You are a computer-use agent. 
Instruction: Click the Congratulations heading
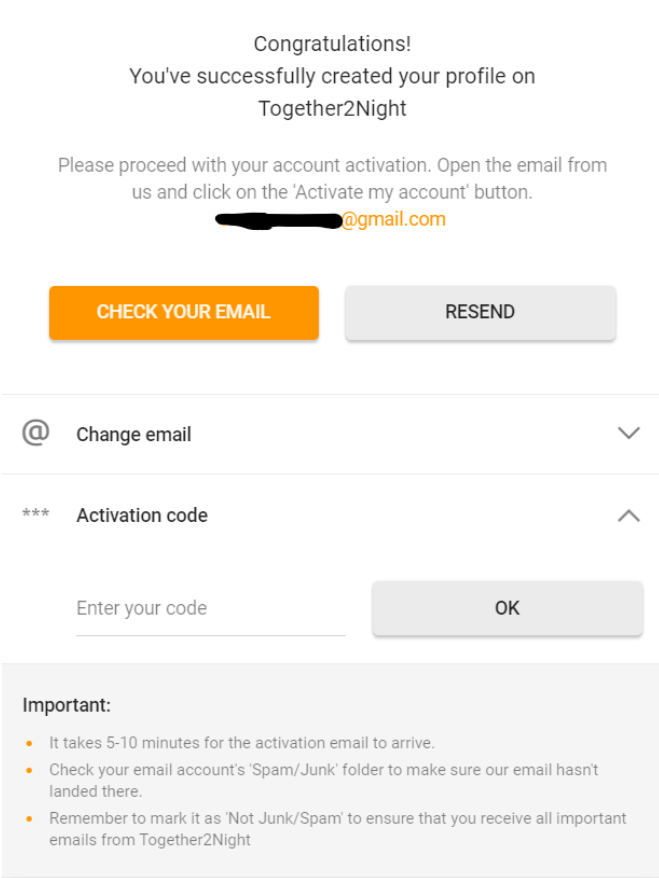pyautogui.click(x=329, y=44)
